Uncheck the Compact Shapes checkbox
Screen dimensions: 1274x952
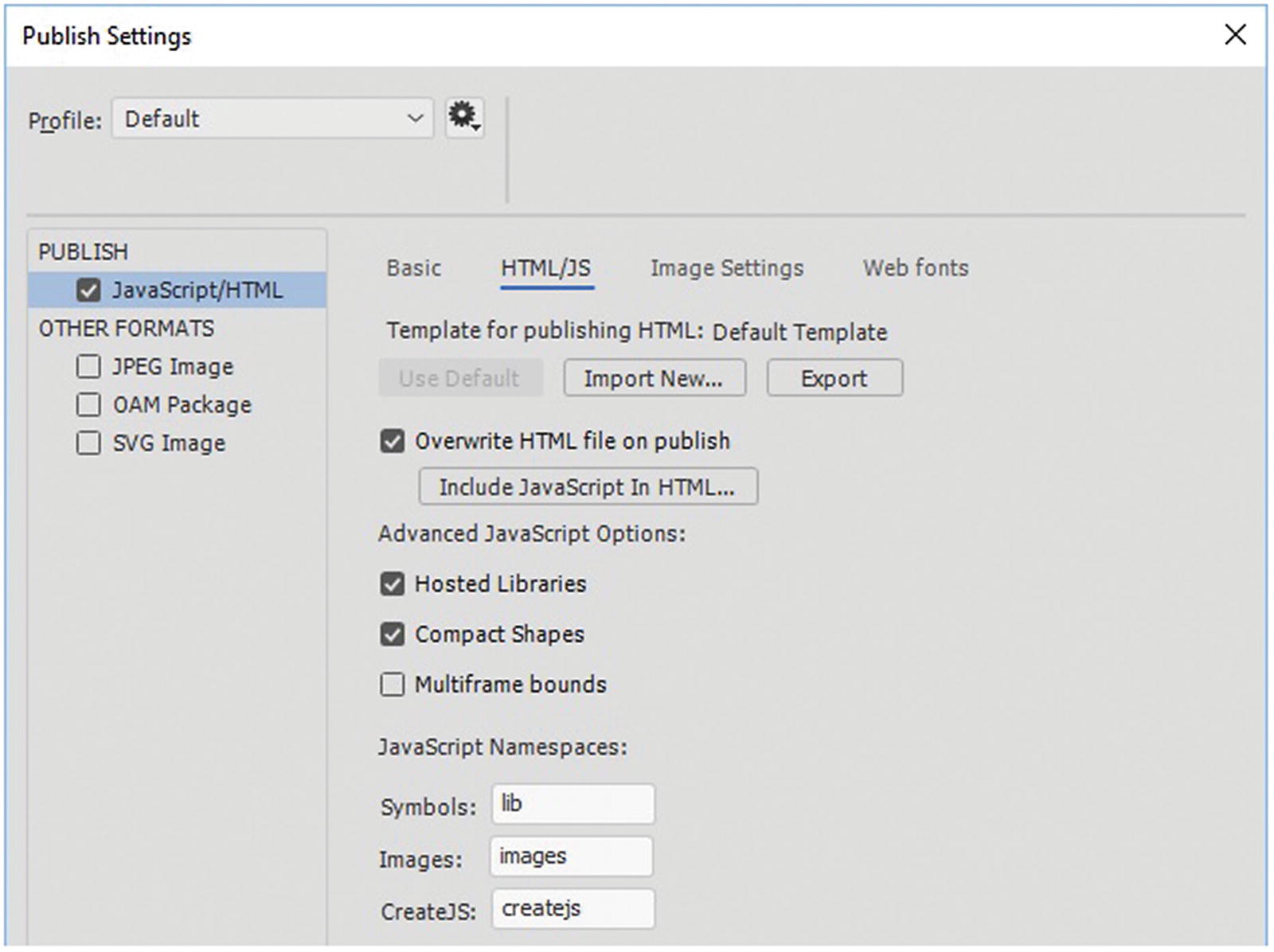[x=392, y=634]
